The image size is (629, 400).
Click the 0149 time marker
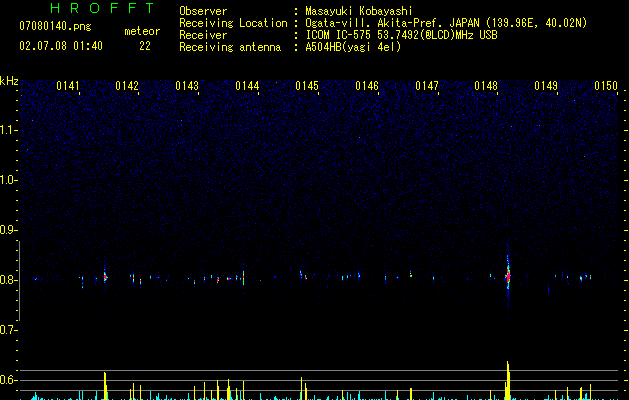coord(546,86)
